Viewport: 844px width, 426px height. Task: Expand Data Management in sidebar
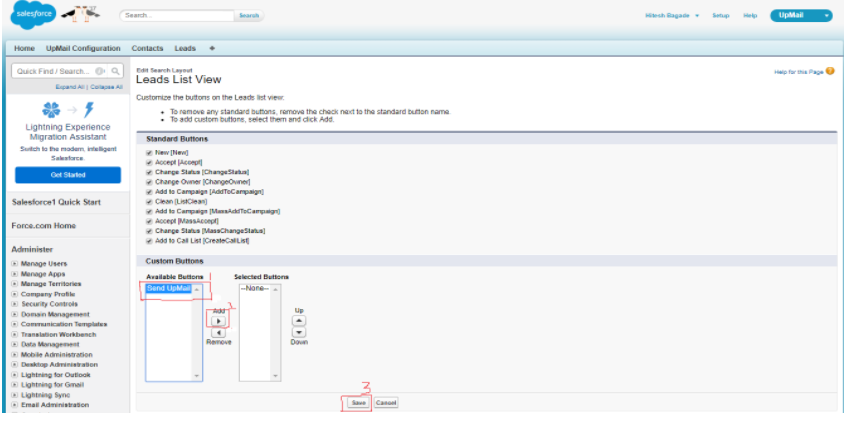point(15,345)
